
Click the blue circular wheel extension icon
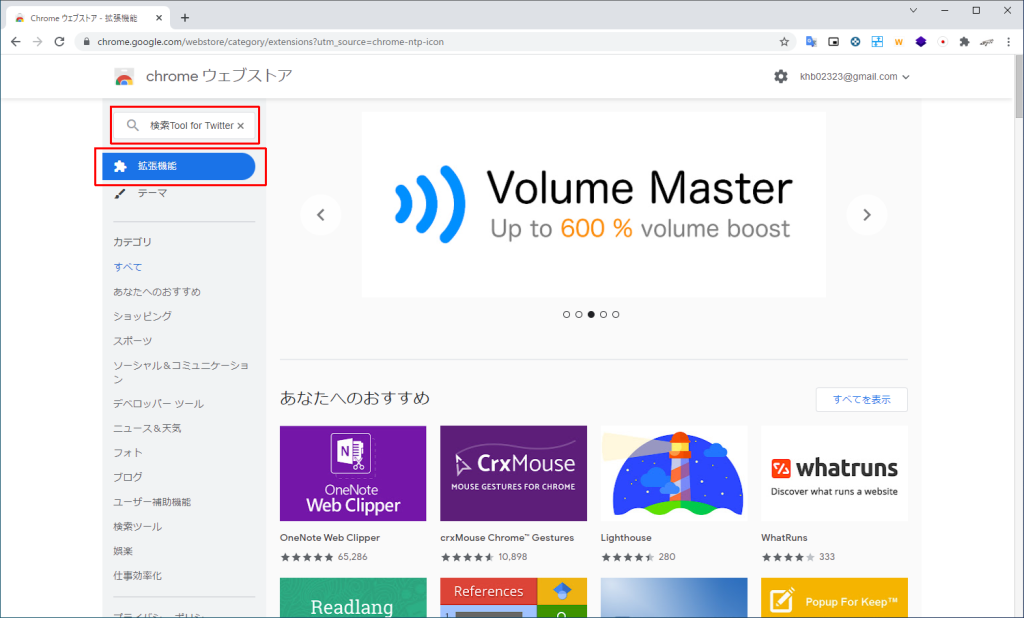(x=855, y=42)
